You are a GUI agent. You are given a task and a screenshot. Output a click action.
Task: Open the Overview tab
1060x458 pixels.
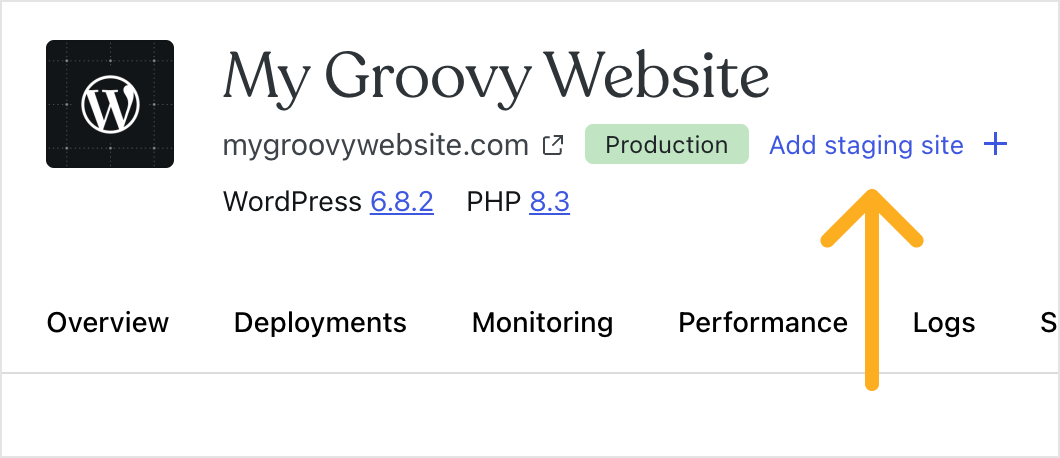(108, 323)
